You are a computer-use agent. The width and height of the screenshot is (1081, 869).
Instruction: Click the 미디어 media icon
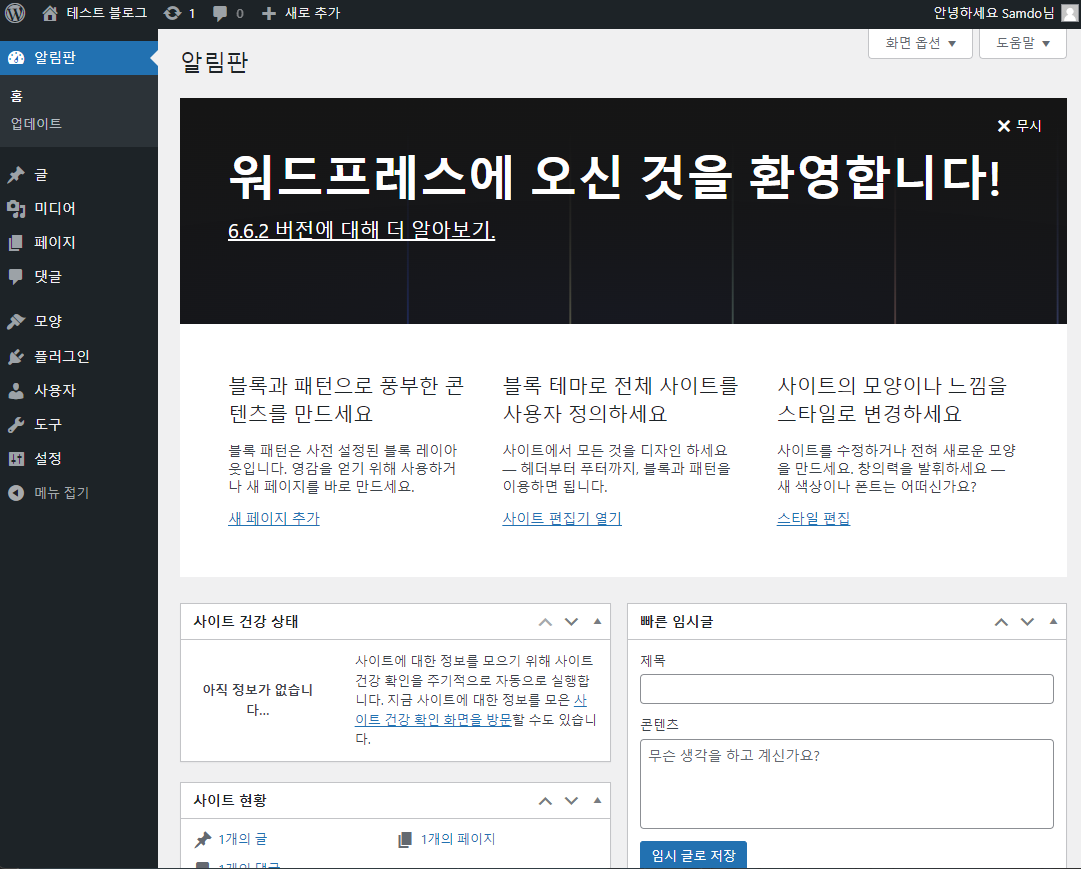(16, 209)
